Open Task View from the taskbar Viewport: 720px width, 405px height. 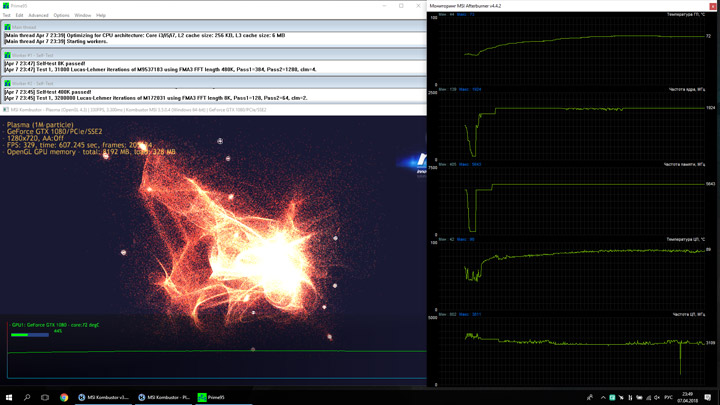(x=45, y=397)
